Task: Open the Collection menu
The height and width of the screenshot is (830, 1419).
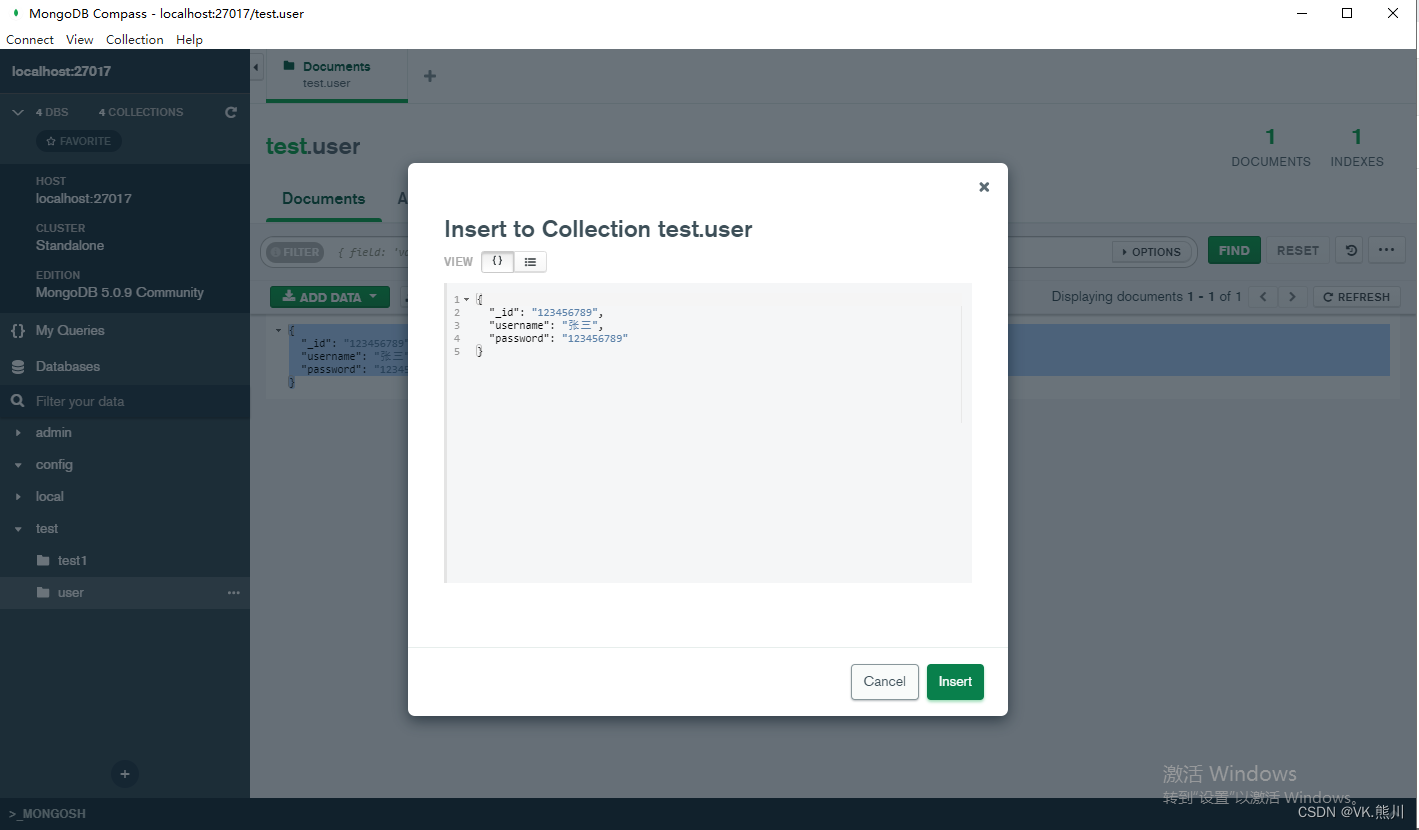Action: click(x=135, y=40)
